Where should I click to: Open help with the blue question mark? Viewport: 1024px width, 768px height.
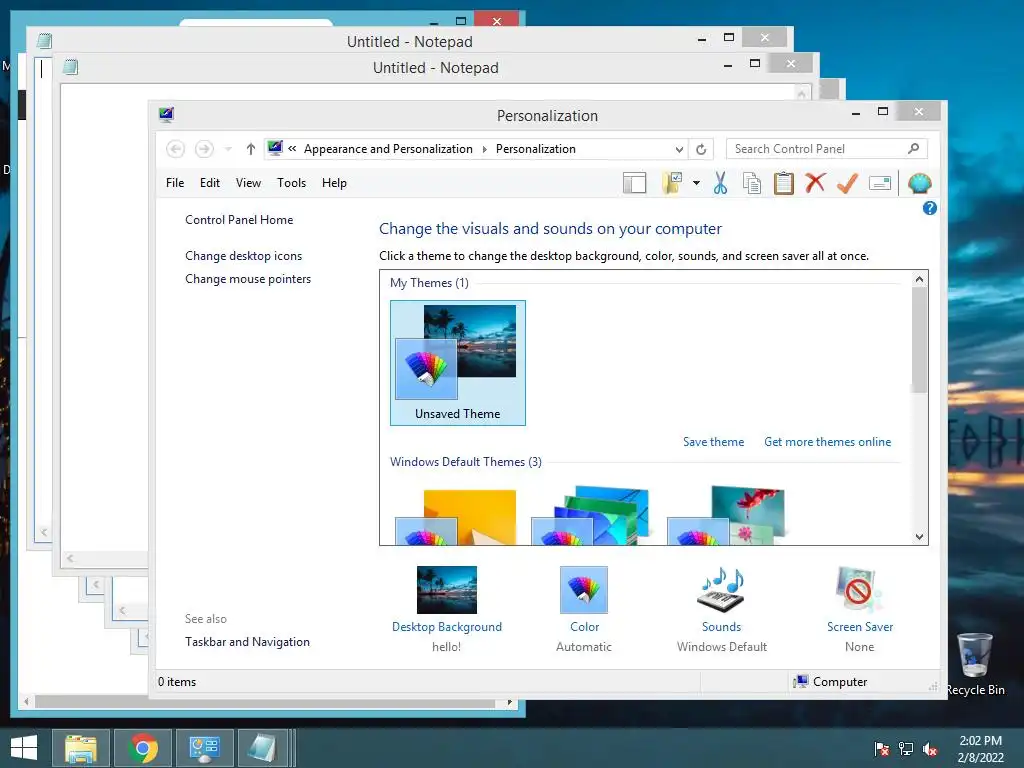(x=929, y=208)
